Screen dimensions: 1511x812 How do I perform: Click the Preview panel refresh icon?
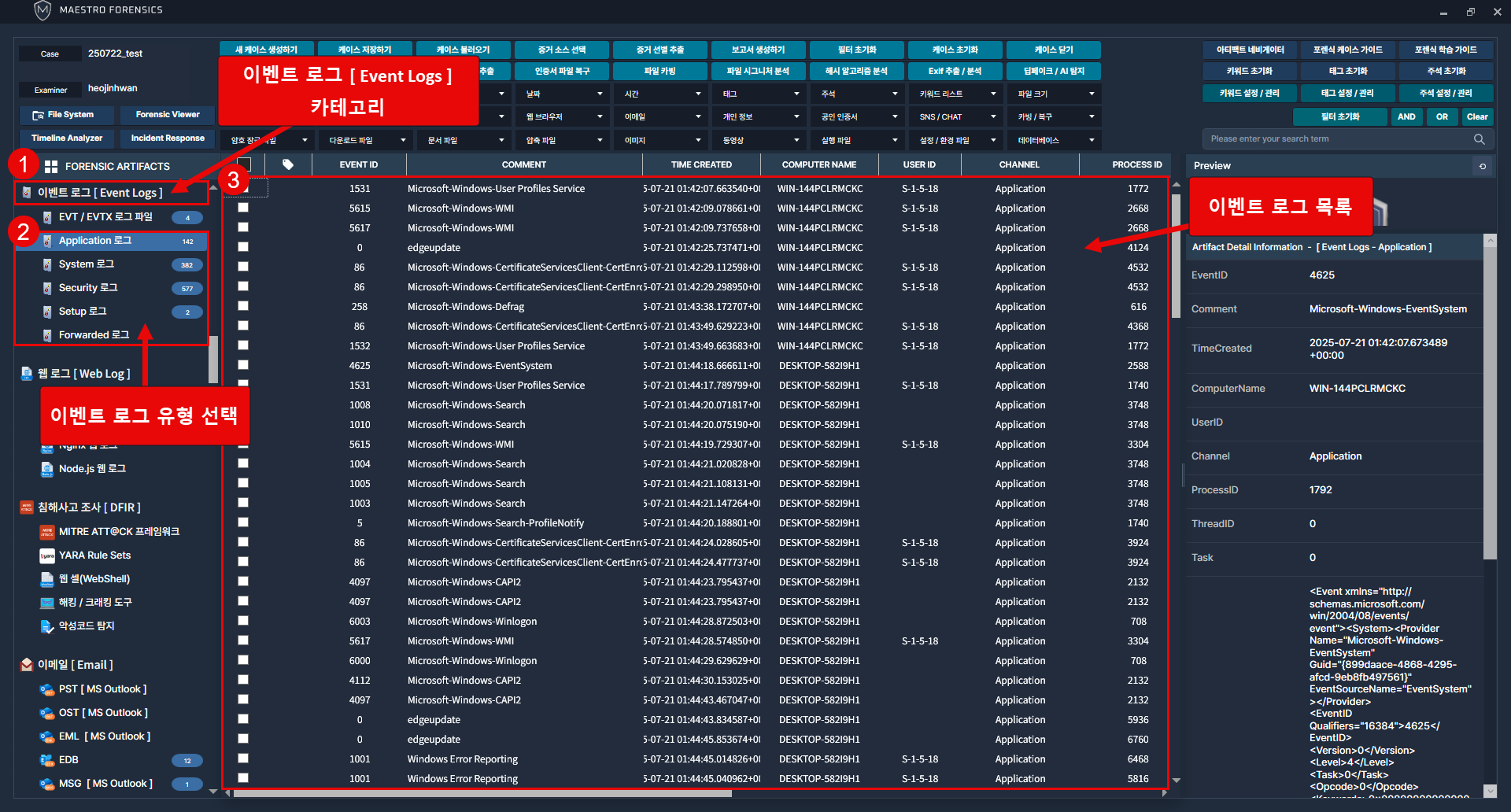[1483, 166]
